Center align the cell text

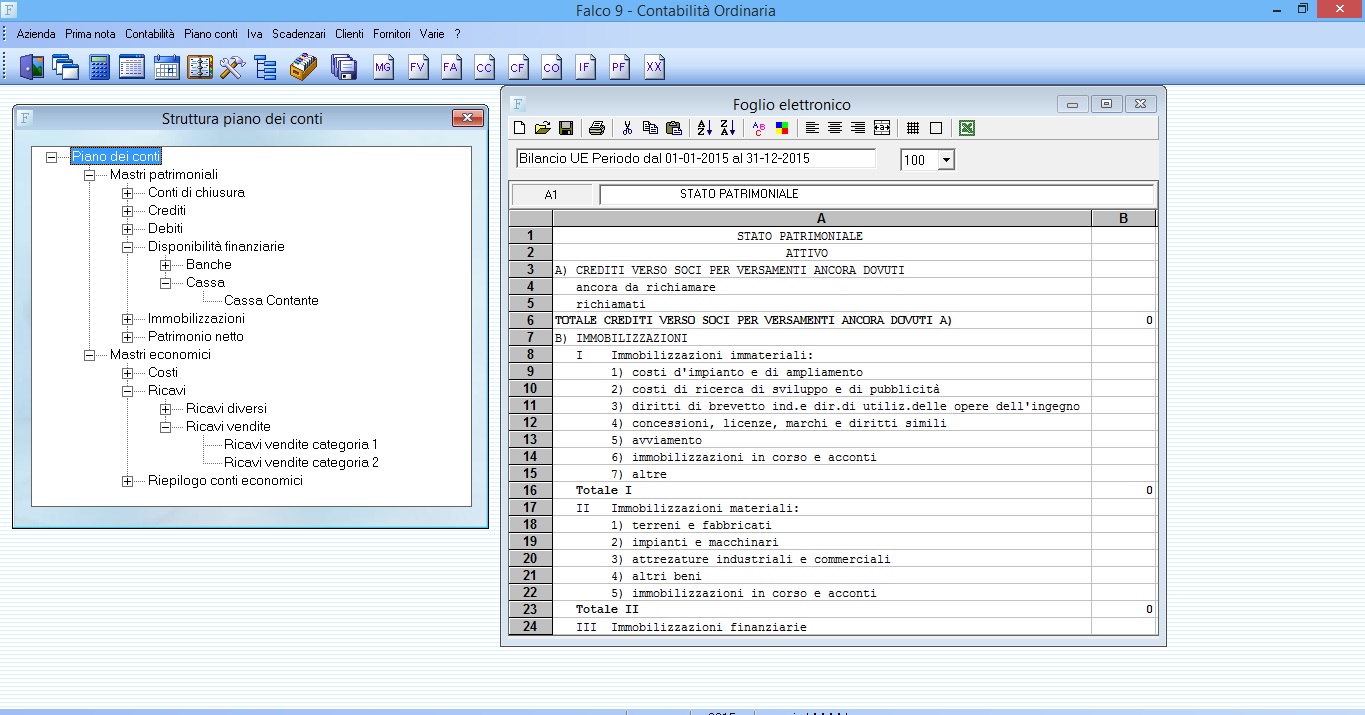click(x=835, y=128)
